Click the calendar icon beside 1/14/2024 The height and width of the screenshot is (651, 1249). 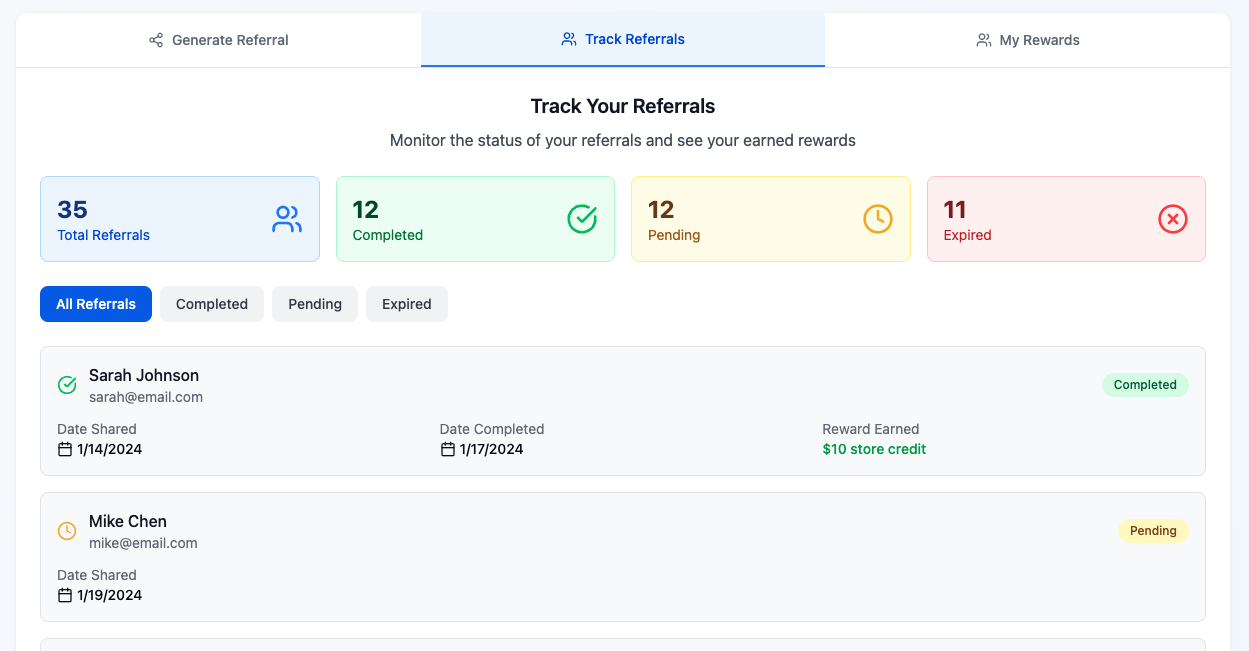pos(65,449)
